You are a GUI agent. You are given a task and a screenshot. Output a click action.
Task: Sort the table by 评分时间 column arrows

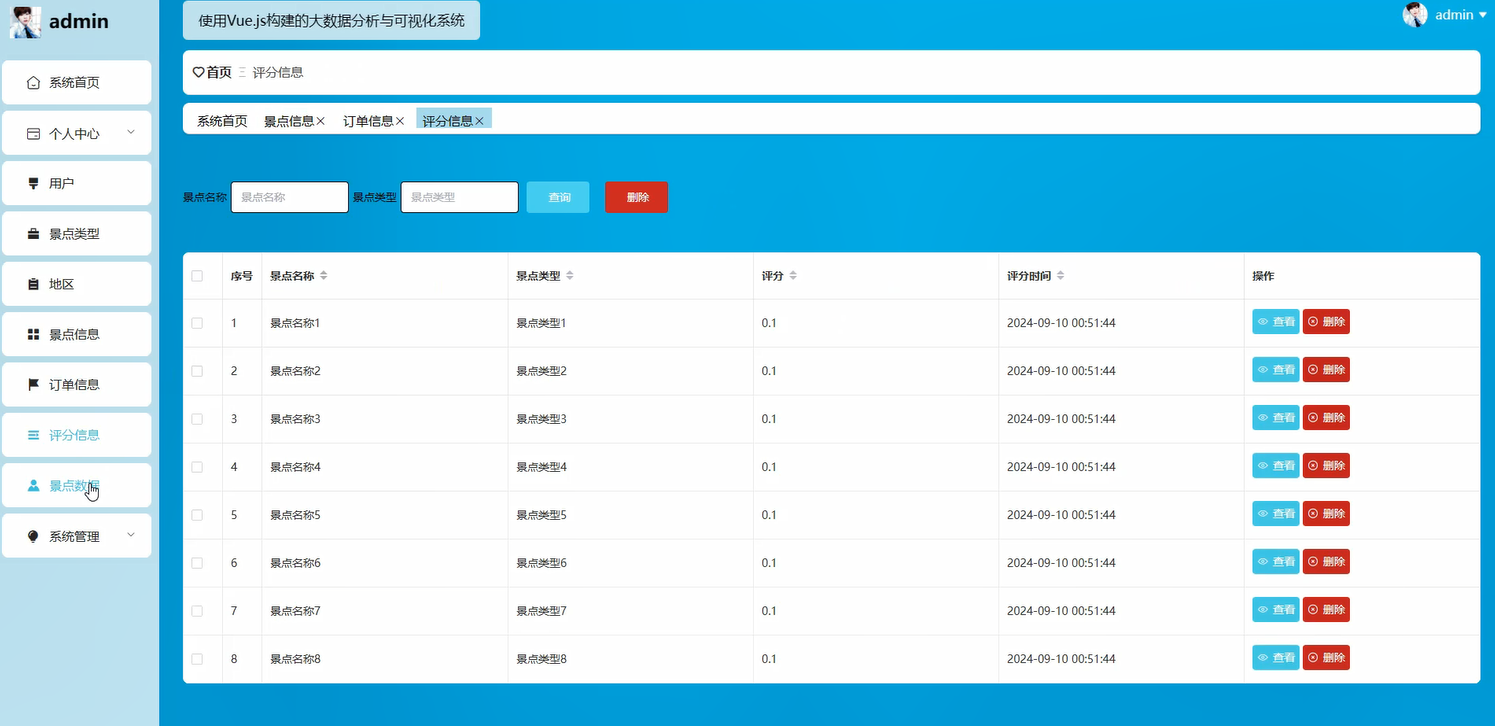point(1060,276)
